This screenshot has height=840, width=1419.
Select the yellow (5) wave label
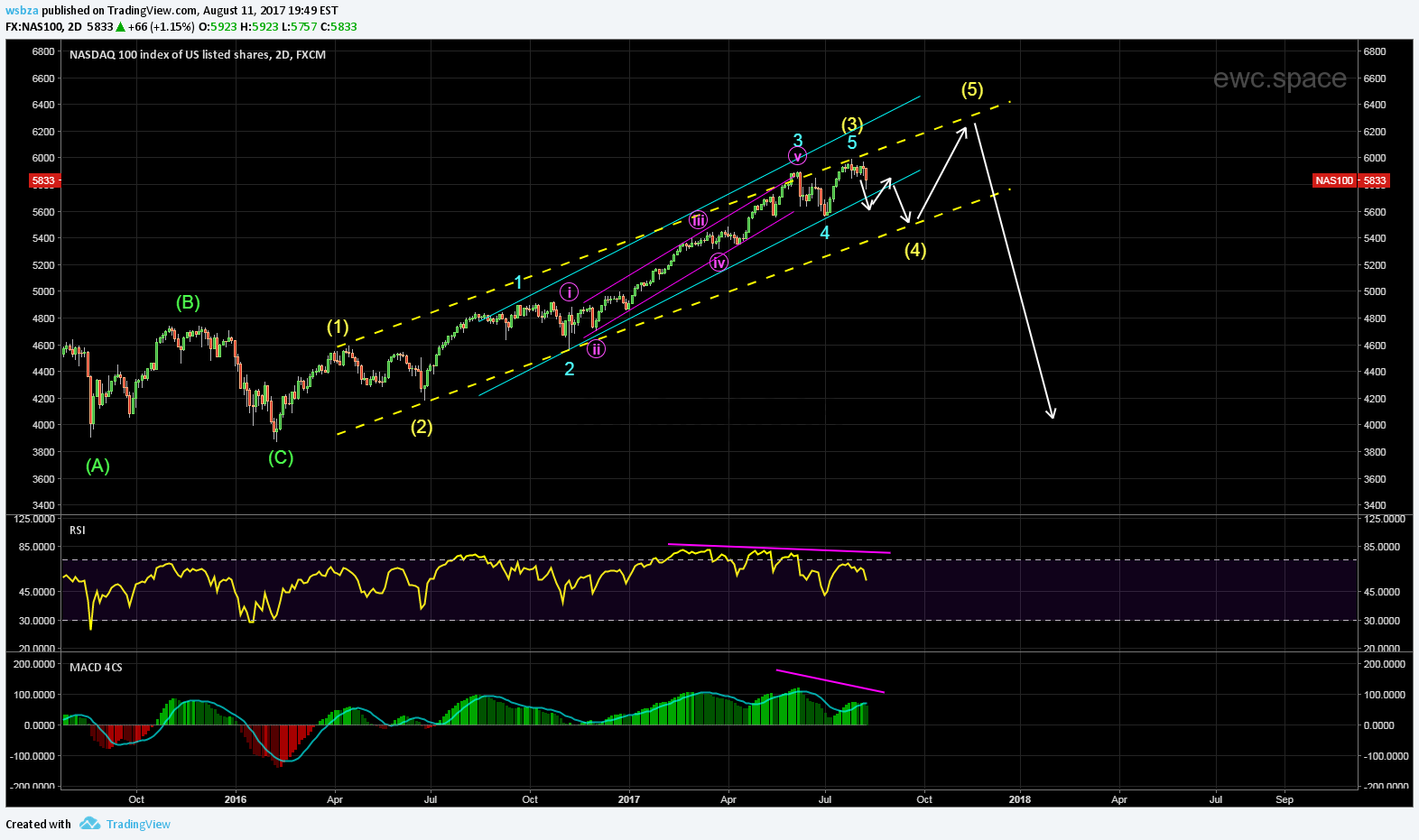click(x=972, y=89)
